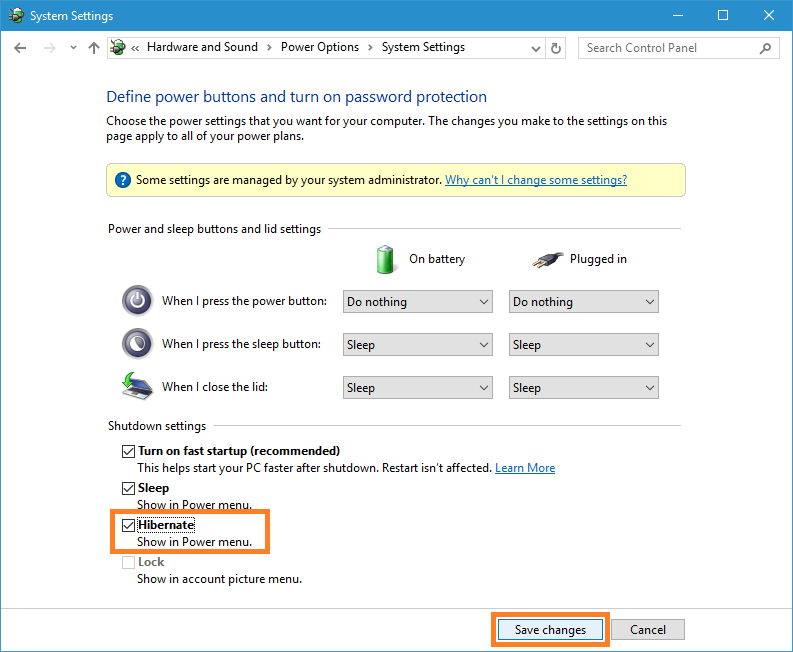Viewport: 793px width, 652px height.
Task: Click 'Power and sleep buttons and lid settings' label
Action: point(214,229)
